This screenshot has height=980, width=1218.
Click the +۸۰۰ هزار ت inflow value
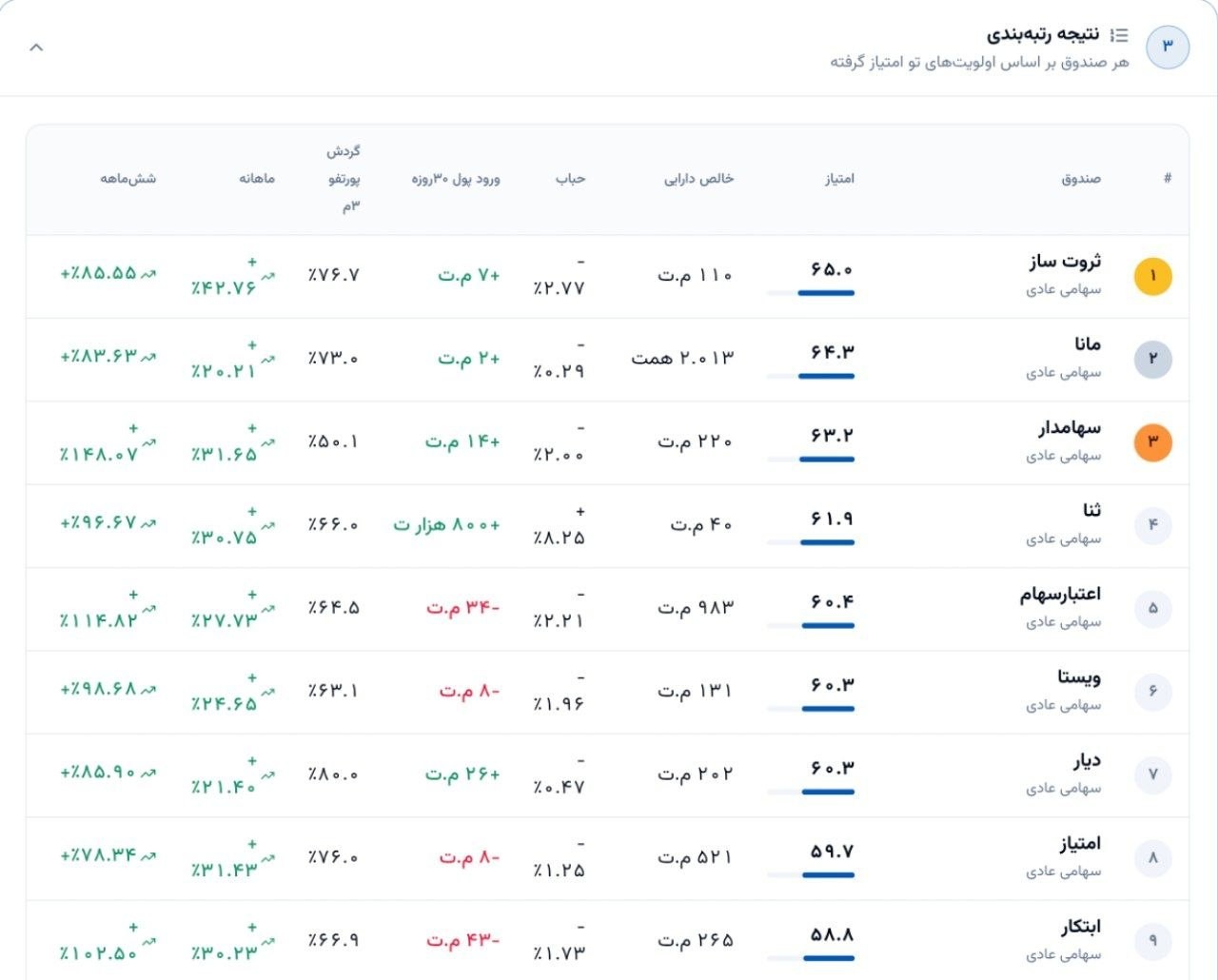tap(446, 524)
